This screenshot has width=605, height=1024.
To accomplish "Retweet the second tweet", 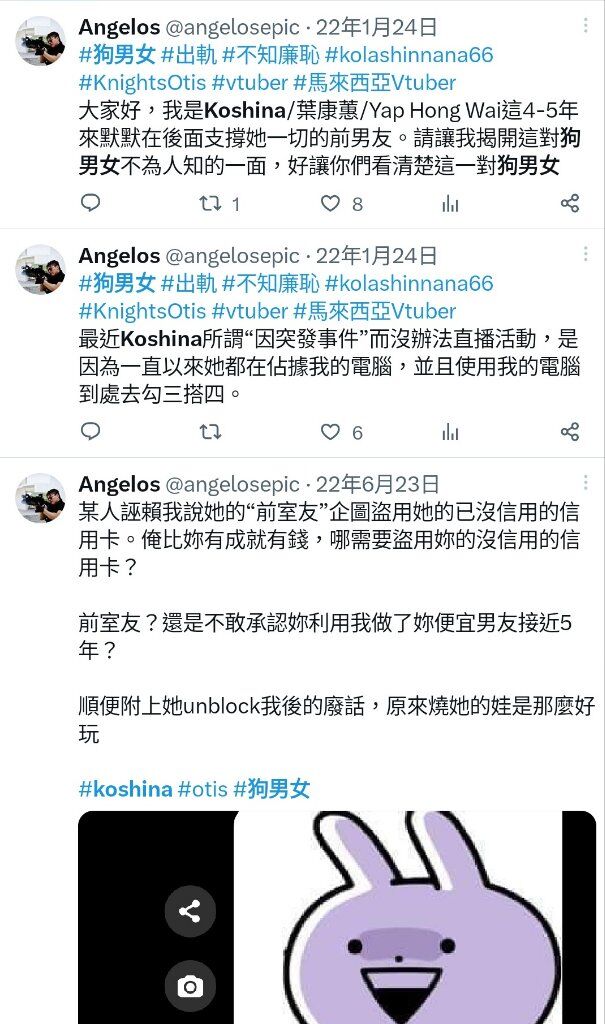I will (210, 432).
